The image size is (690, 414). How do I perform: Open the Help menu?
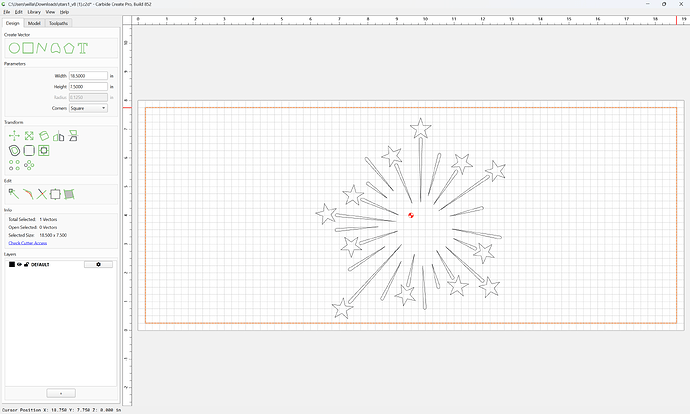64,12
